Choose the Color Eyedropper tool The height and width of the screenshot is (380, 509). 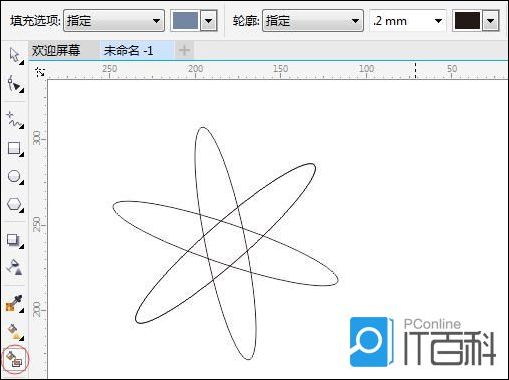coord(14,303)
